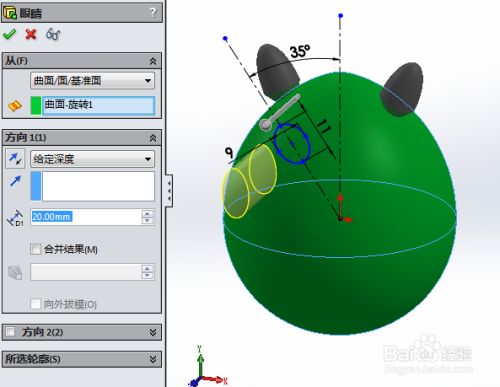Click the blue direction color swatch
Screen dimensions: 500x387
[35, 186]
